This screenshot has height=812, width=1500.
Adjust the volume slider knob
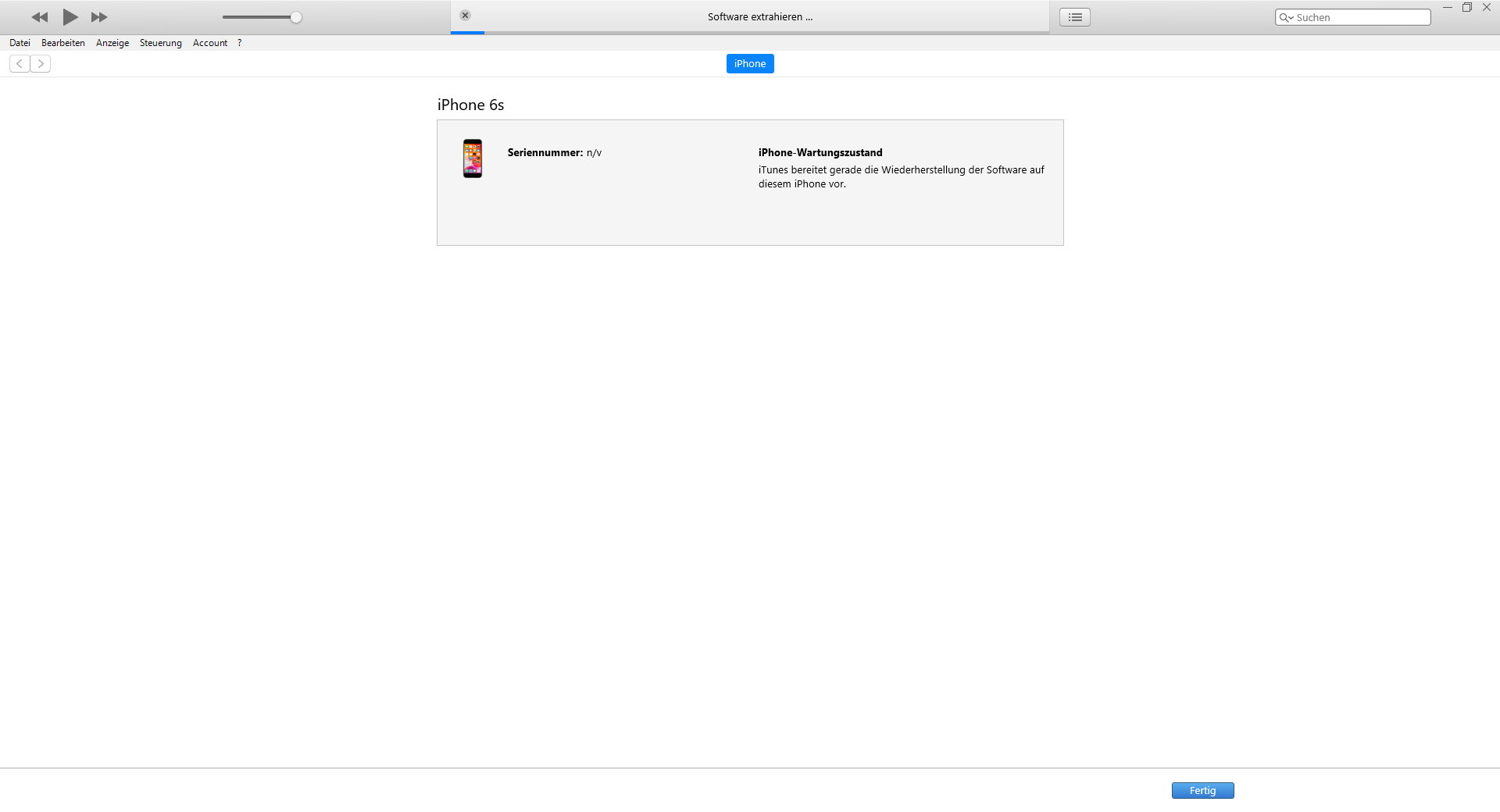296,17
